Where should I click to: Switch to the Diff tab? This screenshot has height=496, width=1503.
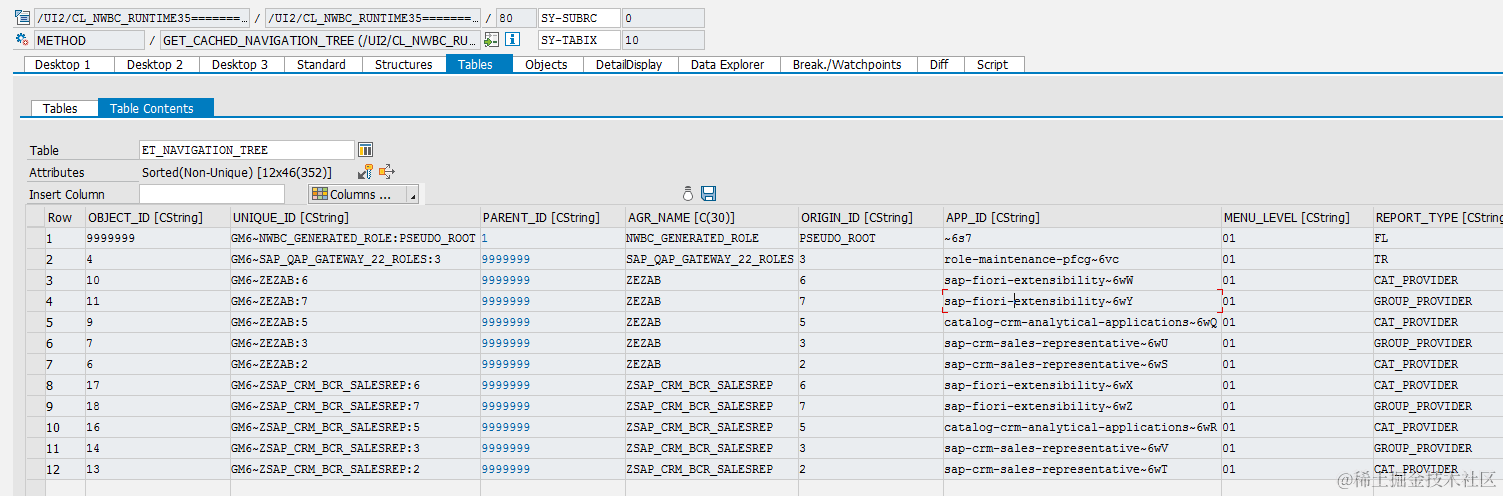(x=939, y=64)
